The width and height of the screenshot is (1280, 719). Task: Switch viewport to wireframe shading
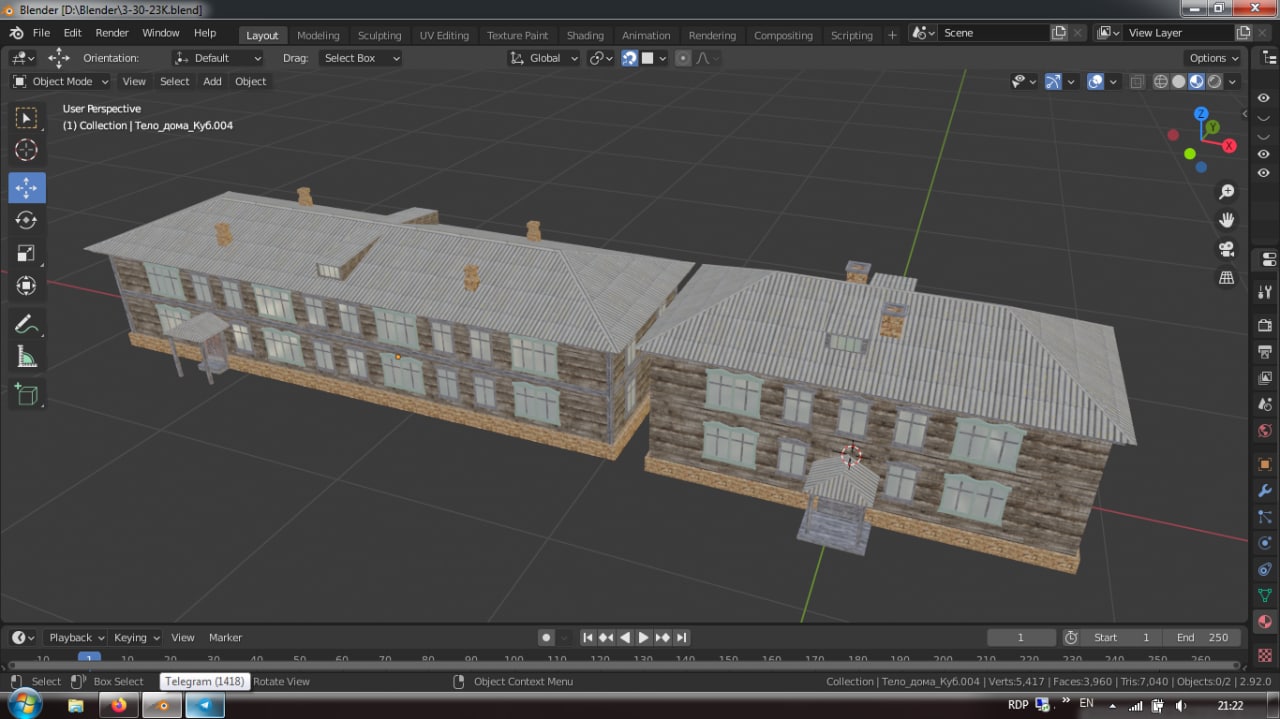pyautogui.click(x=1161, y=82)
